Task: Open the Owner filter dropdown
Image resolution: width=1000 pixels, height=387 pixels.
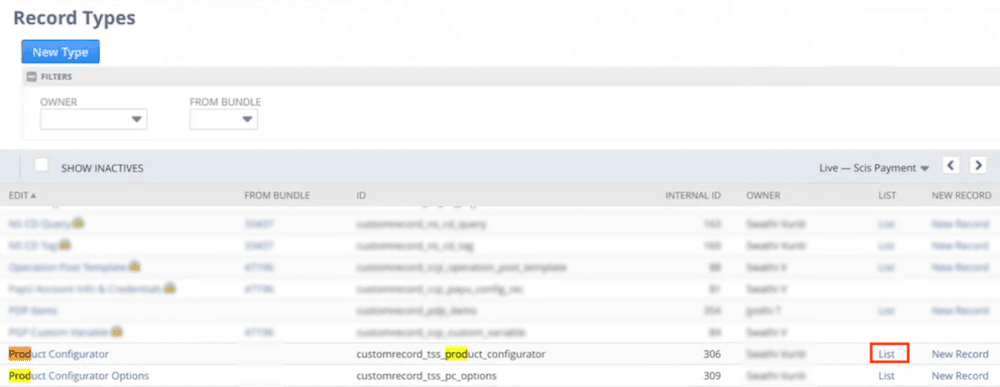Action: [93, 119]
